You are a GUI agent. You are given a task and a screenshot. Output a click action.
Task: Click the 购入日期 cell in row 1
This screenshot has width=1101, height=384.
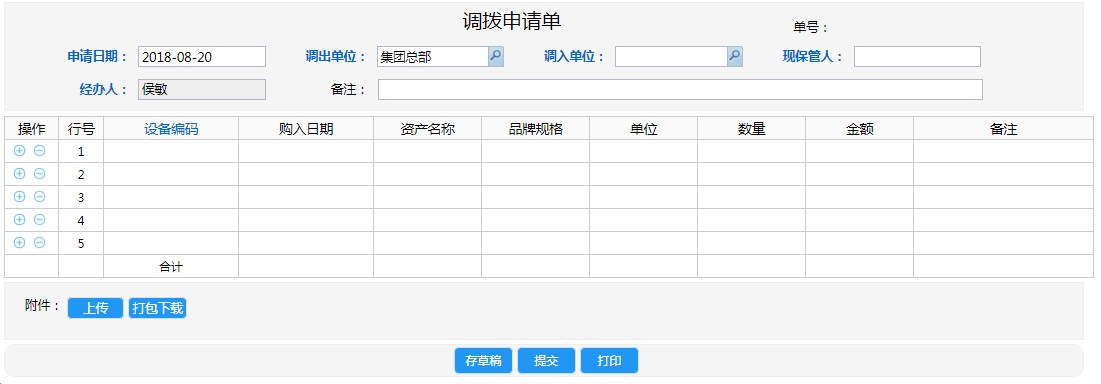pos(306,151)
